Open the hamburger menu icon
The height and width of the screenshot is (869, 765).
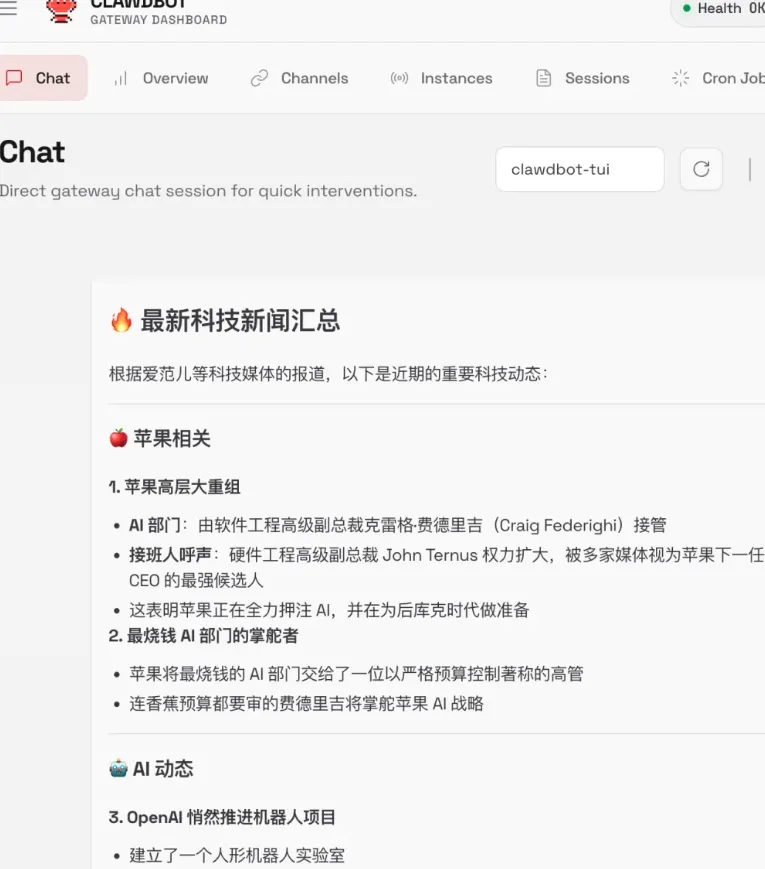(x=8, y=8)
